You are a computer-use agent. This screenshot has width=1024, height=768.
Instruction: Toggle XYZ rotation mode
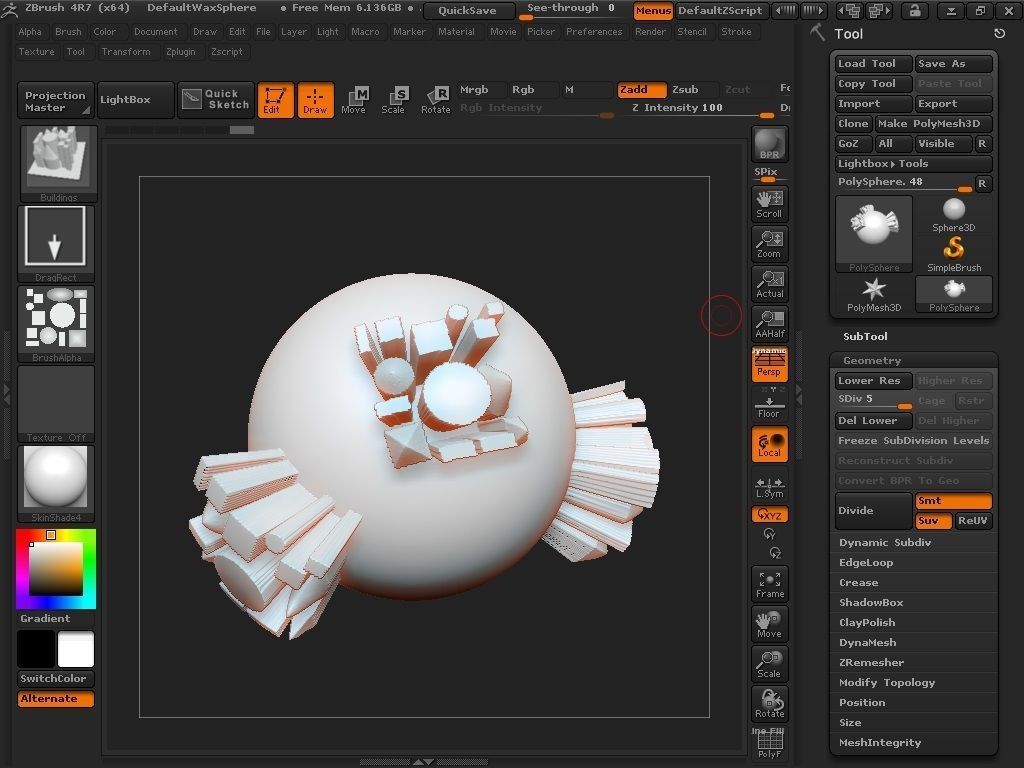769,515
